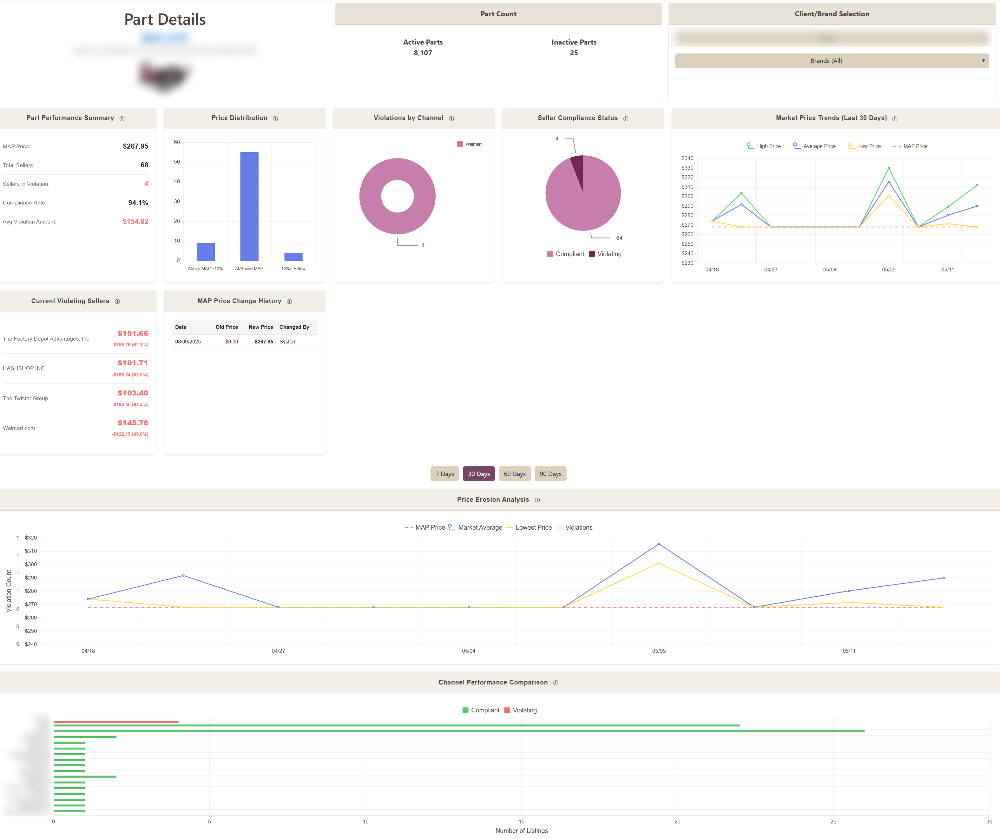Open info icon for Violations by Channel
Viewport: 1000px width, 839px height.
point(452,119)
